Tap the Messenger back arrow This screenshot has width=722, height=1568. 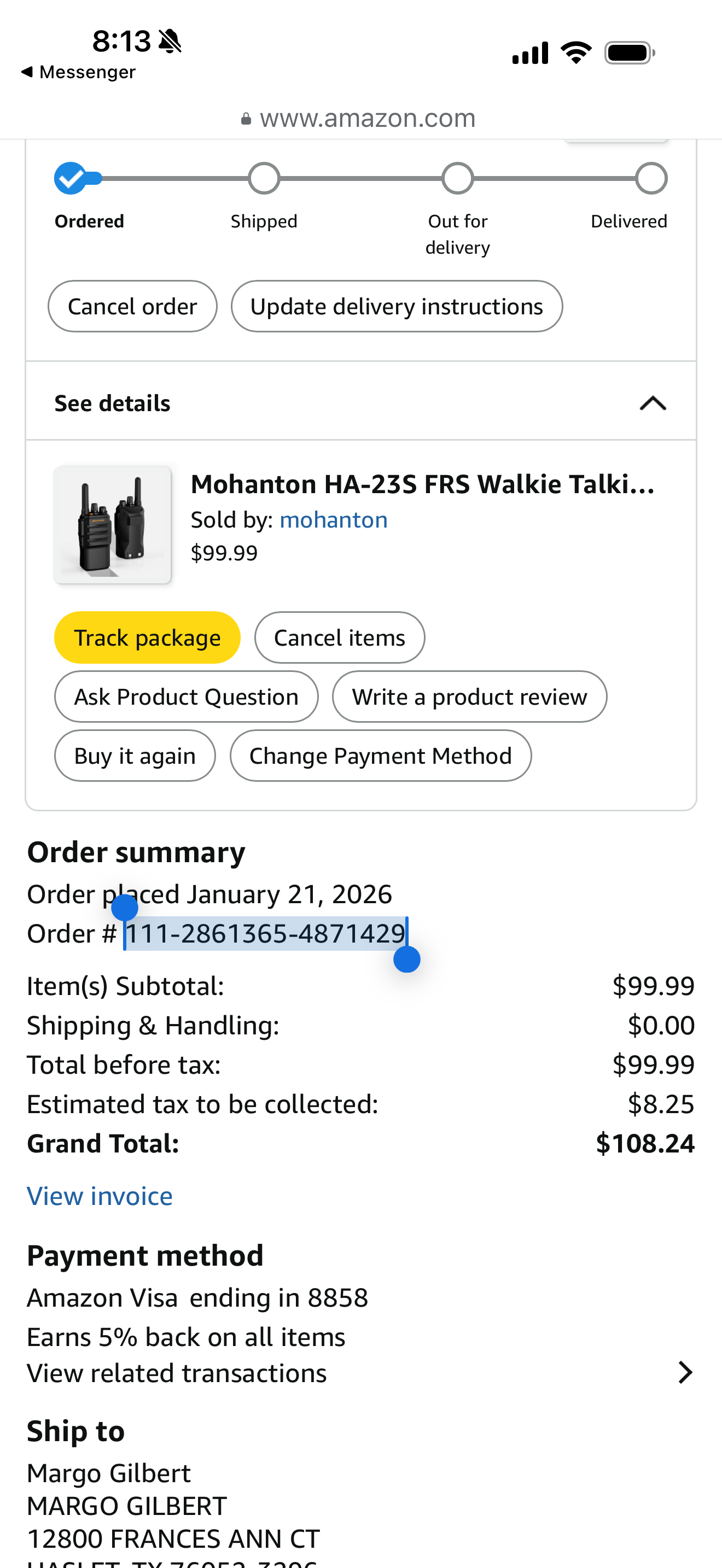(x=27, y=72)
